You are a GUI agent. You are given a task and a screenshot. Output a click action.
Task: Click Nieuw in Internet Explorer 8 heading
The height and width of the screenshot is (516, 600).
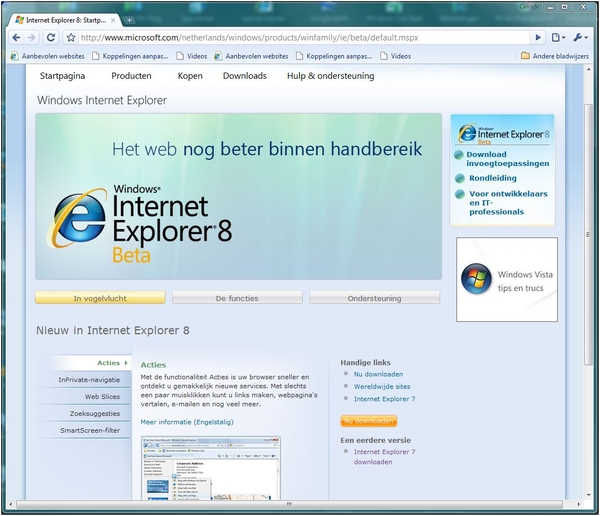(x=113, y=330)
